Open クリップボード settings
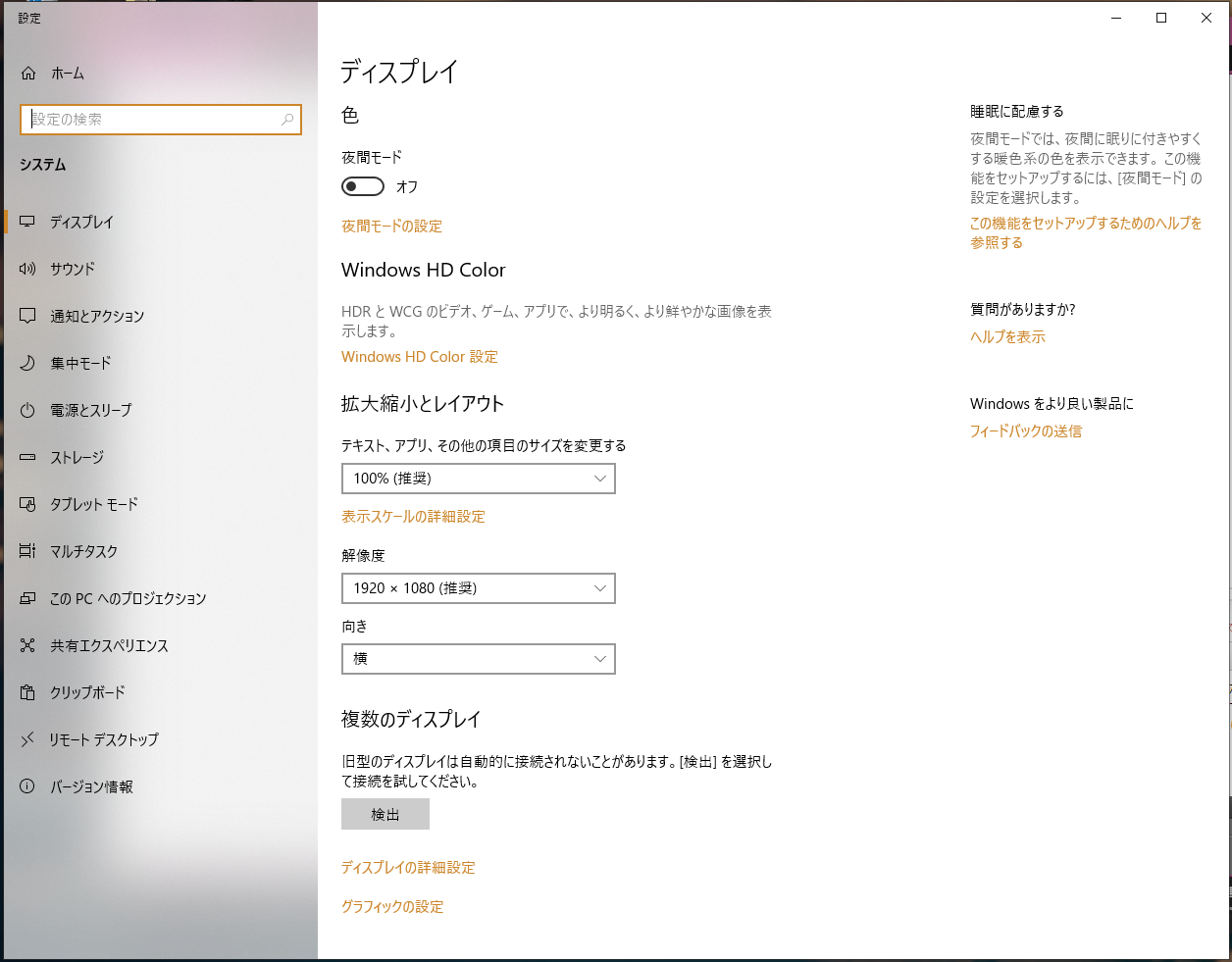This screenshot has width=1232, height=962. tap(159, 692)
